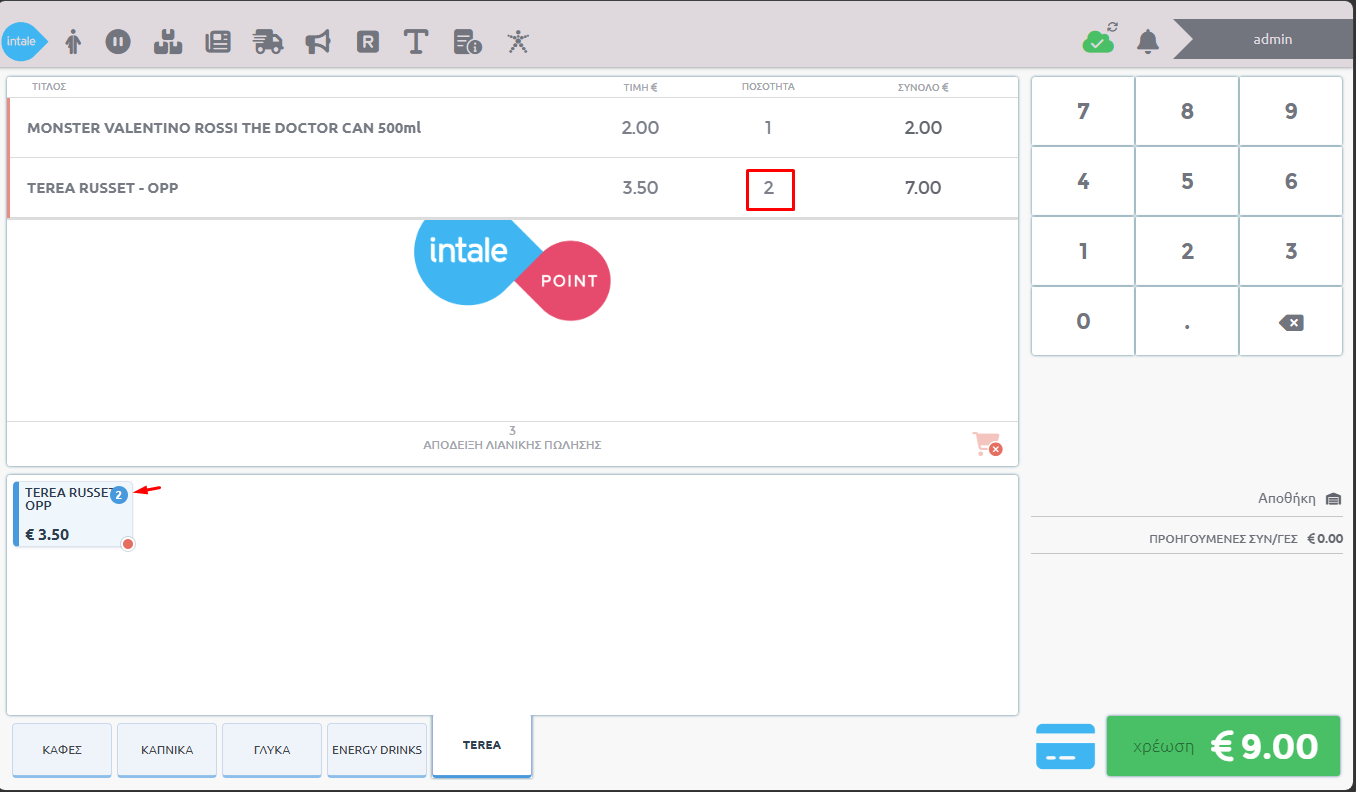
Task: Tap the decimal point key on the keypad
Action: click(x=1187, y=322)
